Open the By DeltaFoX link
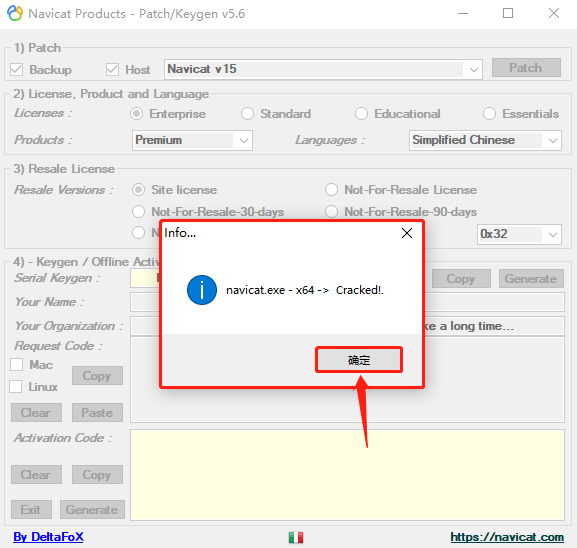This screenshot has height=548, width=577. tap(48, 537)
